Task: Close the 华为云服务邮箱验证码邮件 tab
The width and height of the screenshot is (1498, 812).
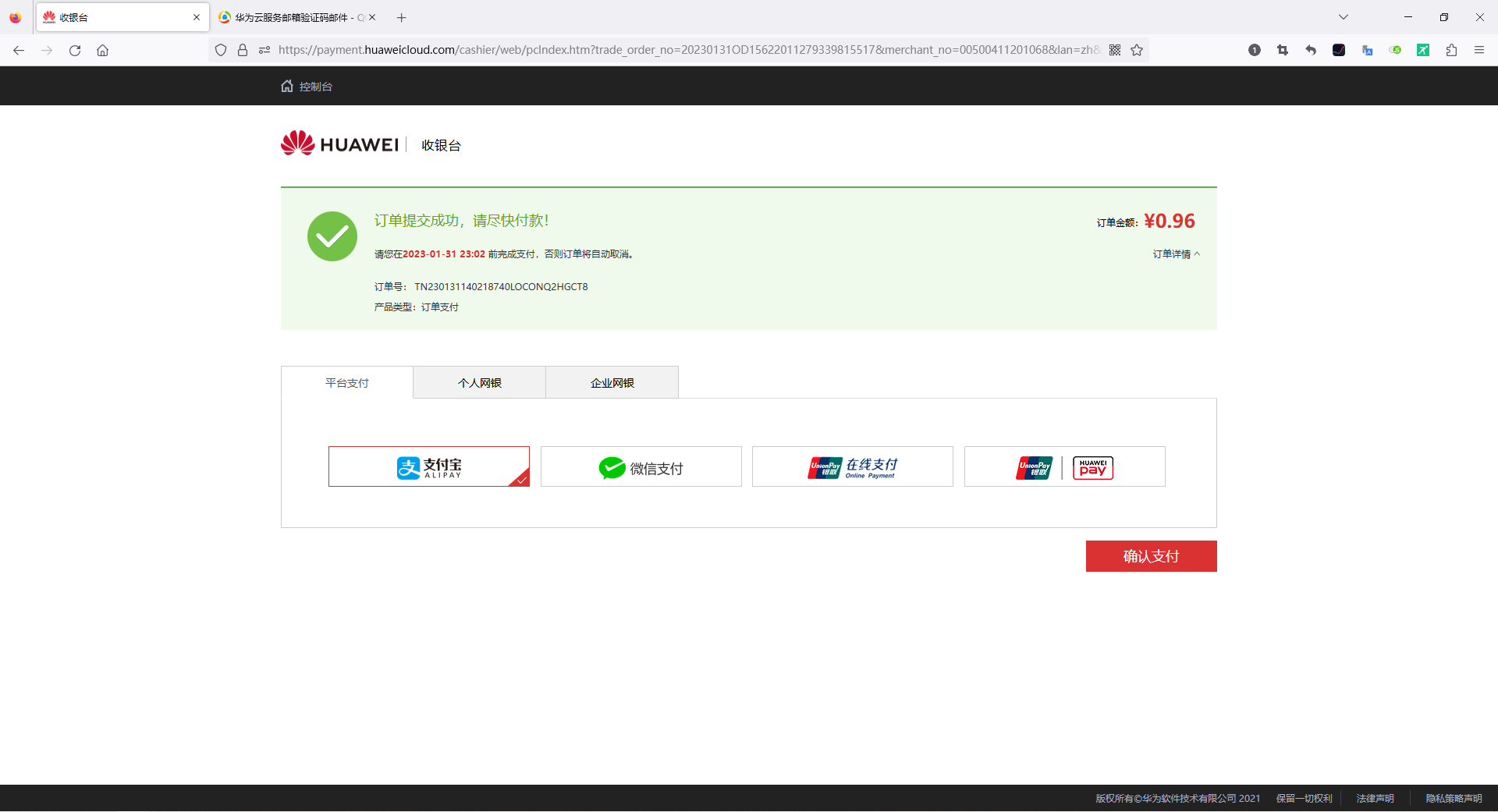Action: click(372, 17)
